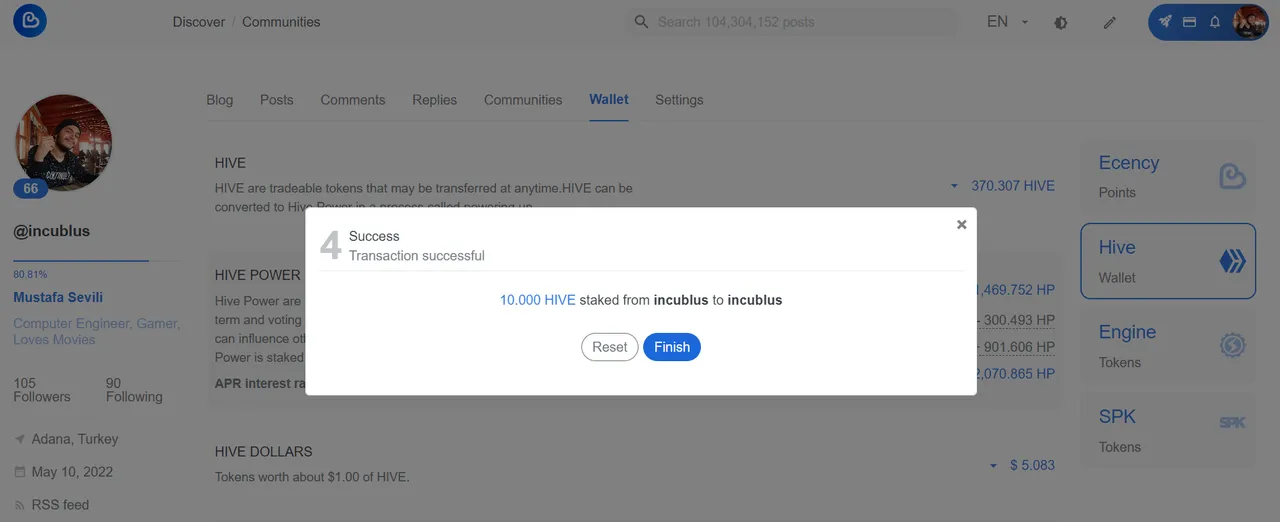The width and height of the screenshot is (1280, 522).
Task: Go to the Communities header link
Action: (281, 22)
